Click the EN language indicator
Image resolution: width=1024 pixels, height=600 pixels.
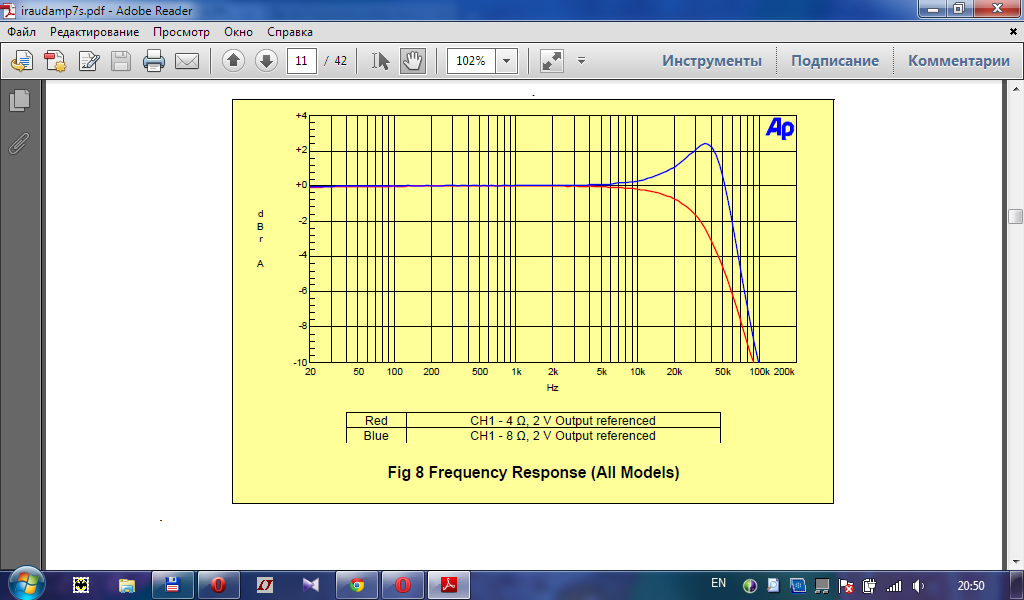(718, 583)
